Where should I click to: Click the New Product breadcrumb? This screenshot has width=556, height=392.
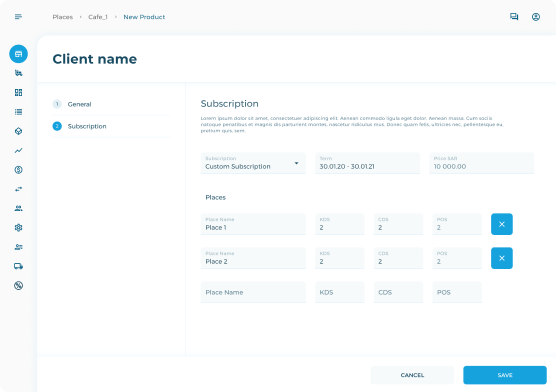pyautogui.click(x=144, y=17)
